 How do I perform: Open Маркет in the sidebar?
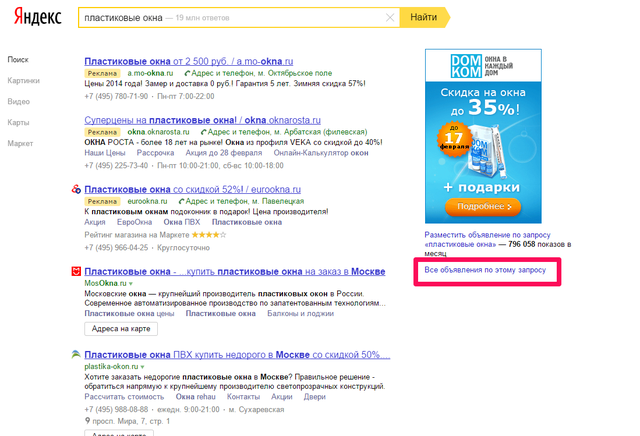(x=20, y=144)
